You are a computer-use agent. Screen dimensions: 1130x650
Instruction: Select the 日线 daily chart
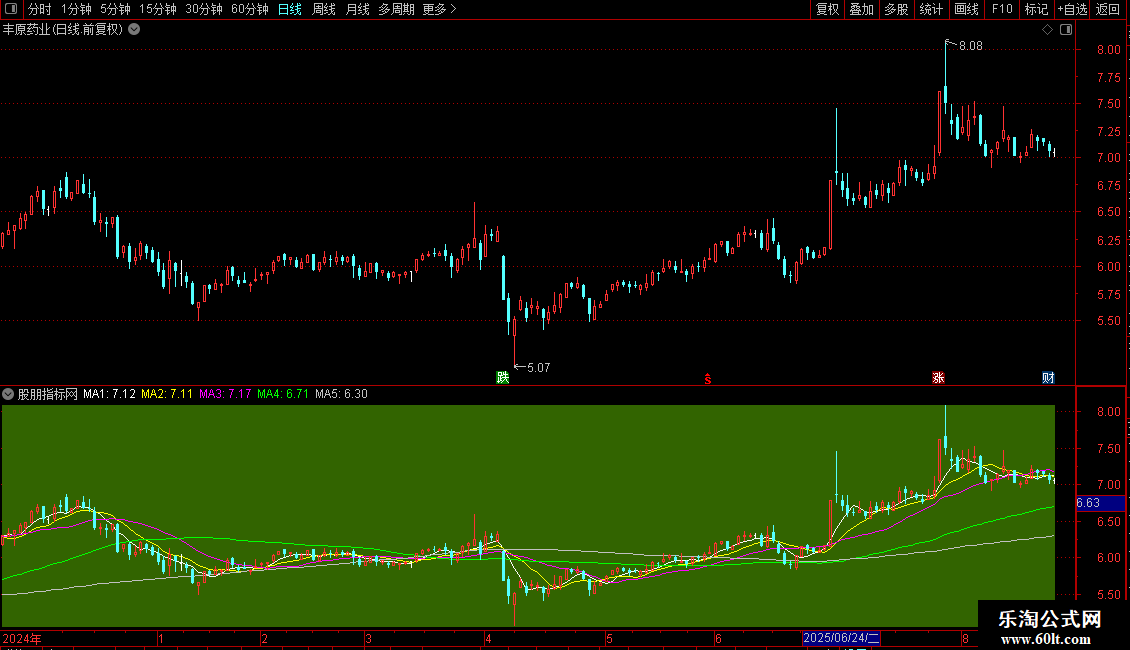(290, 9)
